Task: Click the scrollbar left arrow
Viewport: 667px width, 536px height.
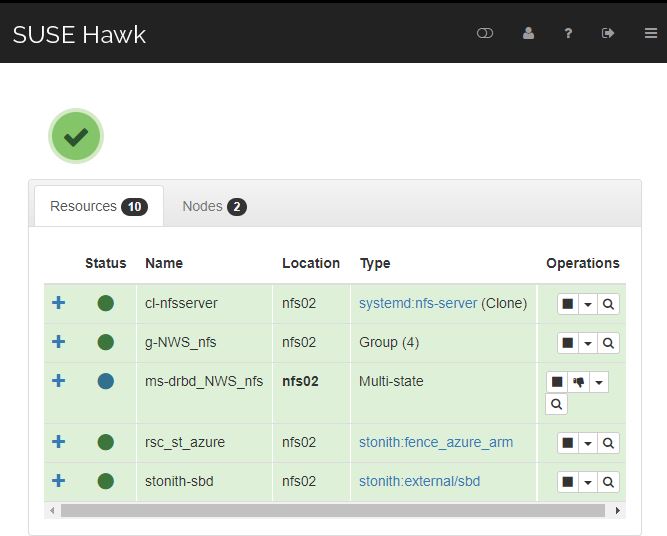Action: [52, 510]
